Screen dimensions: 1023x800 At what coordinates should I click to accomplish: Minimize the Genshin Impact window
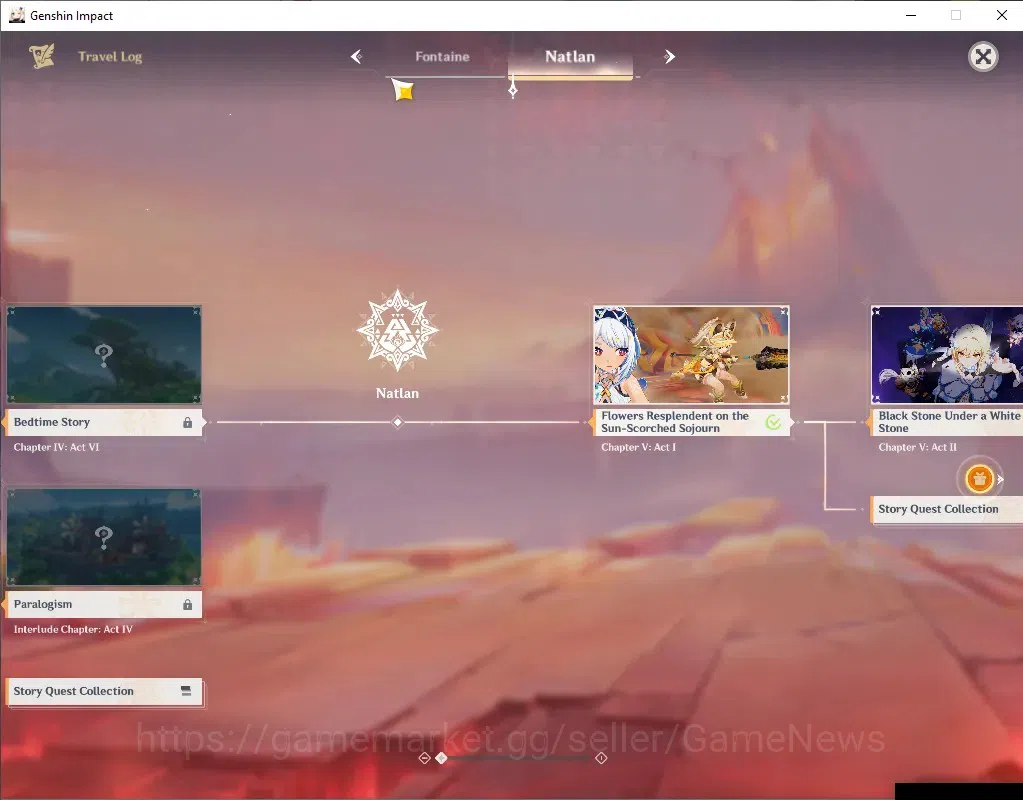point(911,15)
